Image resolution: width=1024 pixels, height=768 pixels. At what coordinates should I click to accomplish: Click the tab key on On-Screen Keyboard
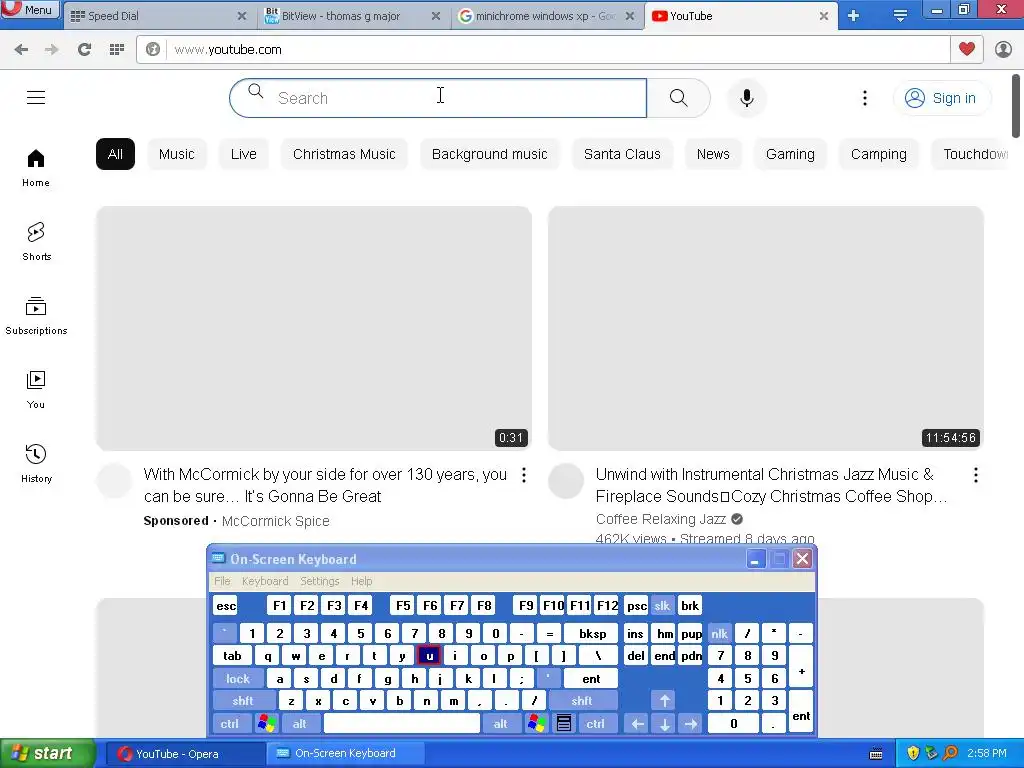(232, 656)
